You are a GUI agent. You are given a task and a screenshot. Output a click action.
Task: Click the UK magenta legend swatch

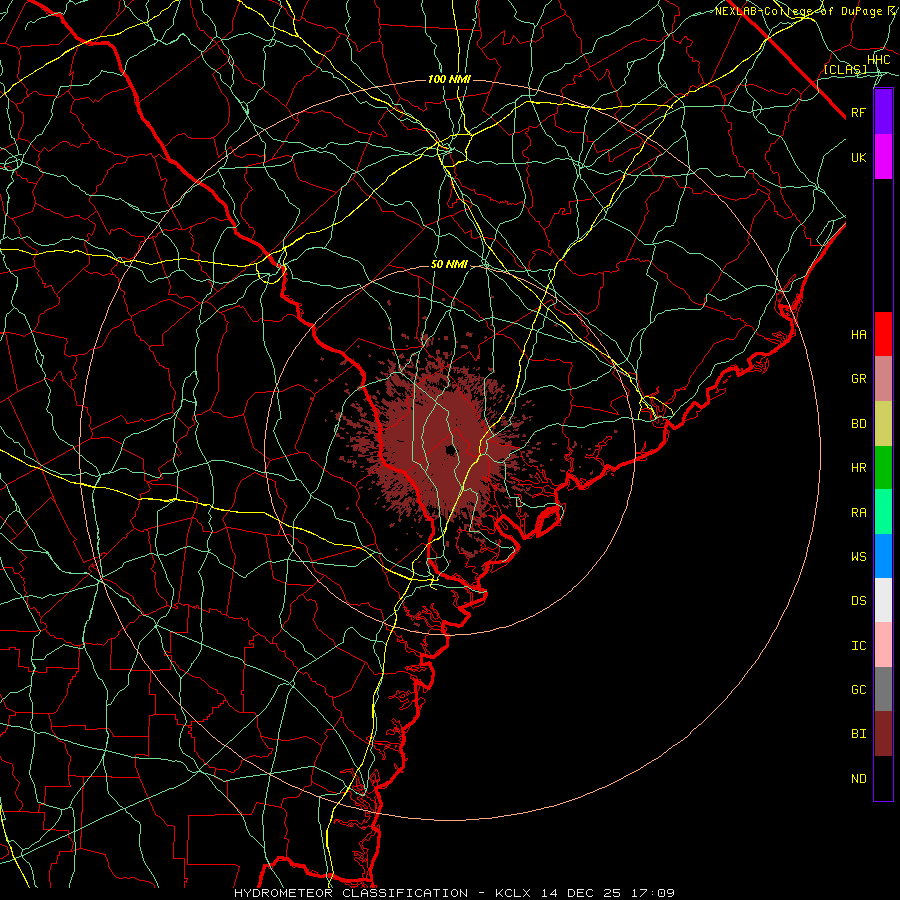coord(883,157)
